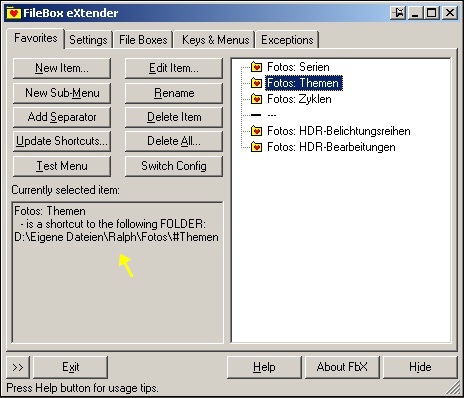Viewport: 464px width, 398px height.
Task: Switch to the Favorites tab
Action: [x=35, y=38]
